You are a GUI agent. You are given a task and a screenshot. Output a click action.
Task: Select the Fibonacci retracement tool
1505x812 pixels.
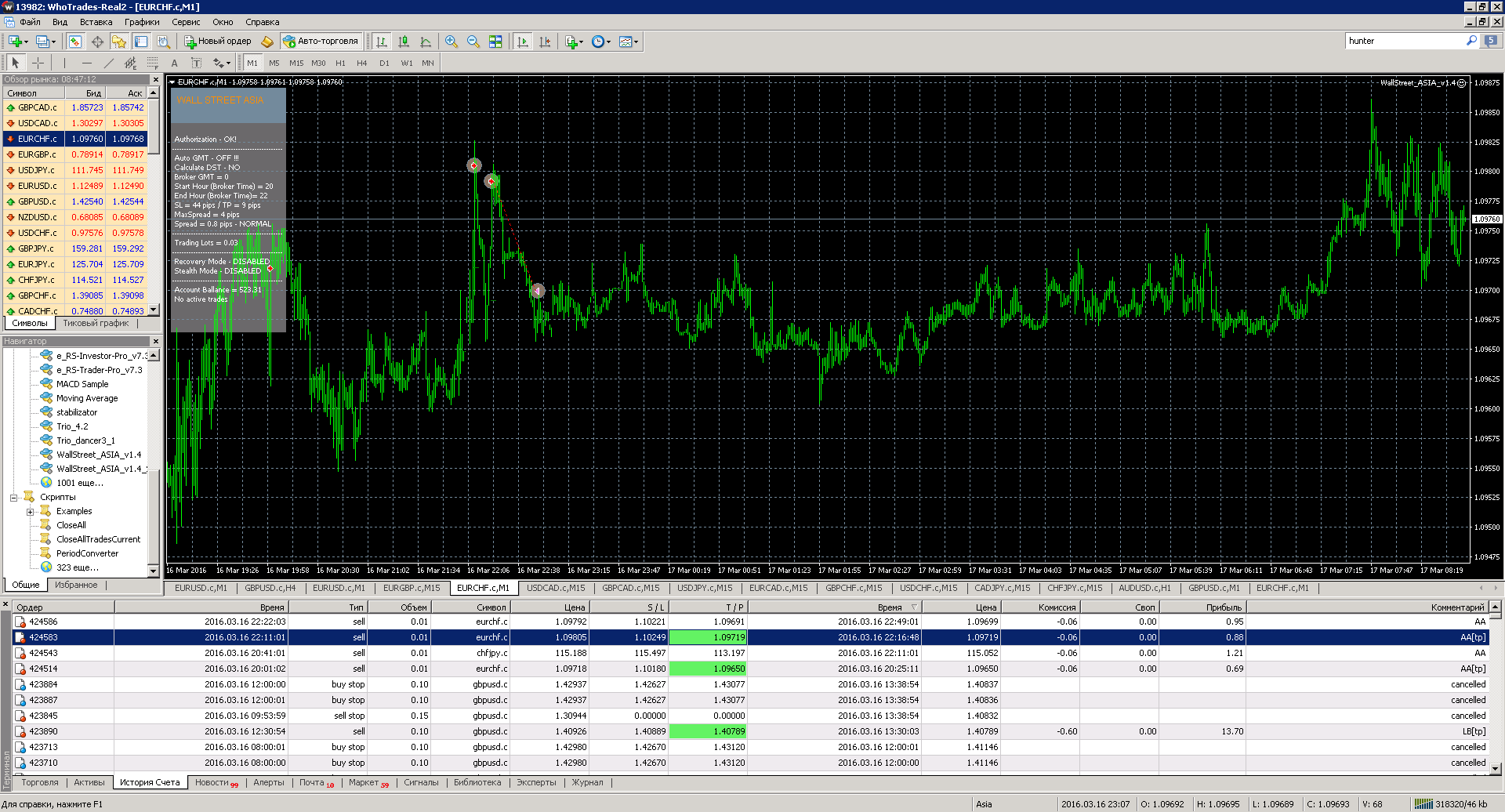click(152, 63)
